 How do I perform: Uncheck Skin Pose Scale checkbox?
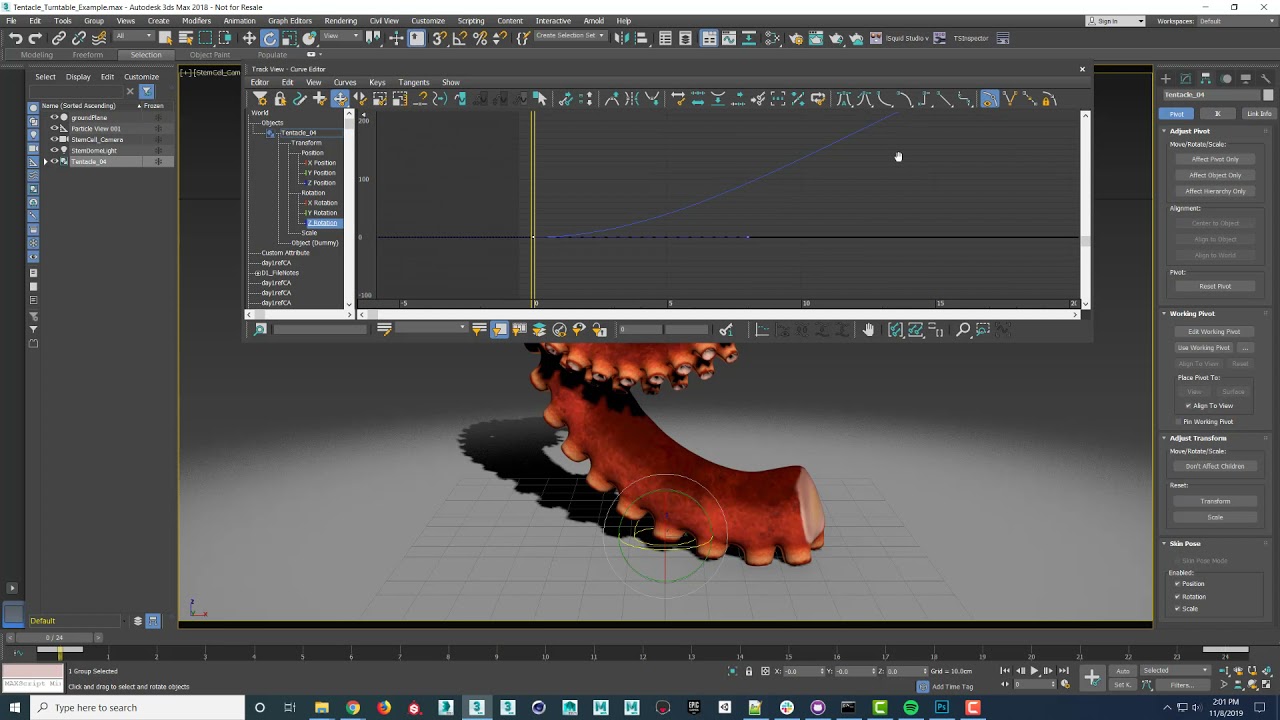(x=1177, y=608)
